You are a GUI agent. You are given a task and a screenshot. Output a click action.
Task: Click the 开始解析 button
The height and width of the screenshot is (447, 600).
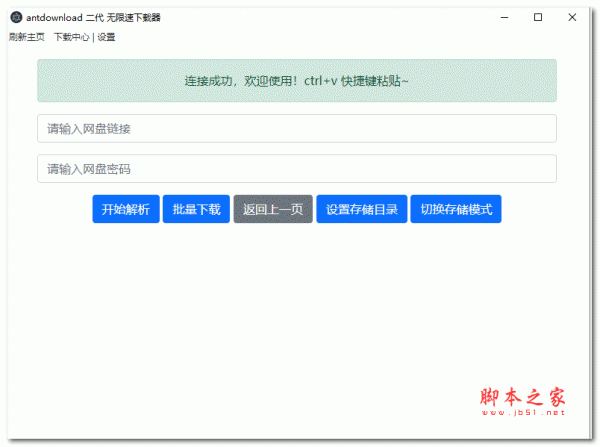[126, 209]
